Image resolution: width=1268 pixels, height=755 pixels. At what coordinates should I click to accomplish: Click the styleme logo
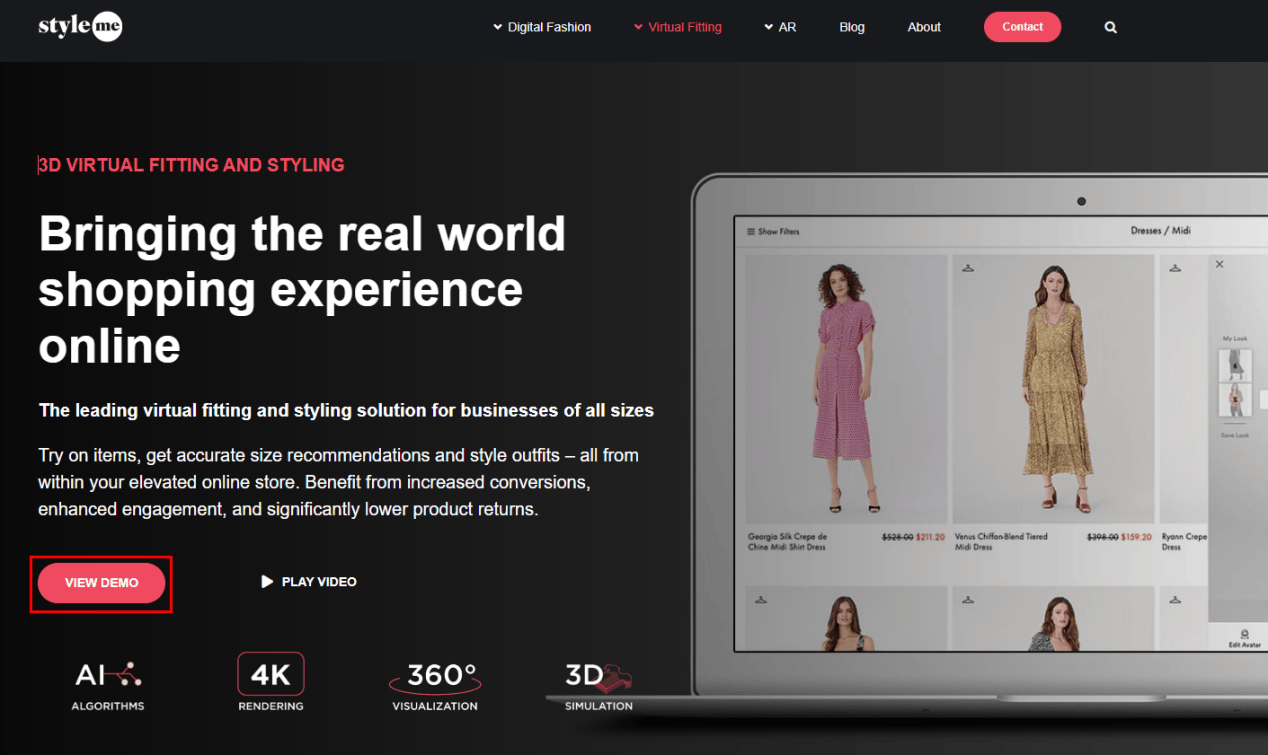(x=80, y=27)
